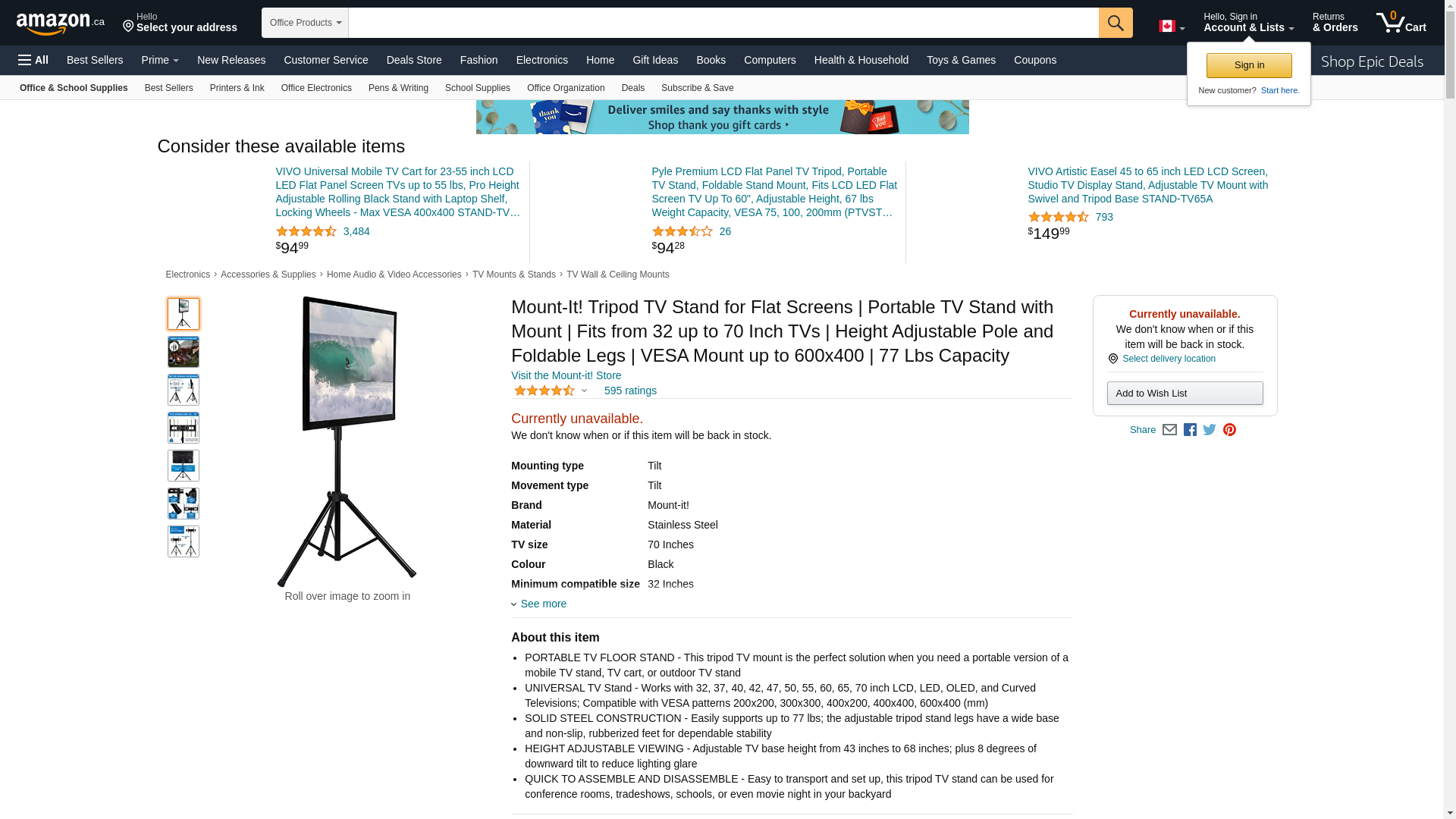Screen dimensions: 1456x819
Task: Click the Amazon.ca logo
Action: (x=61, y=24)
